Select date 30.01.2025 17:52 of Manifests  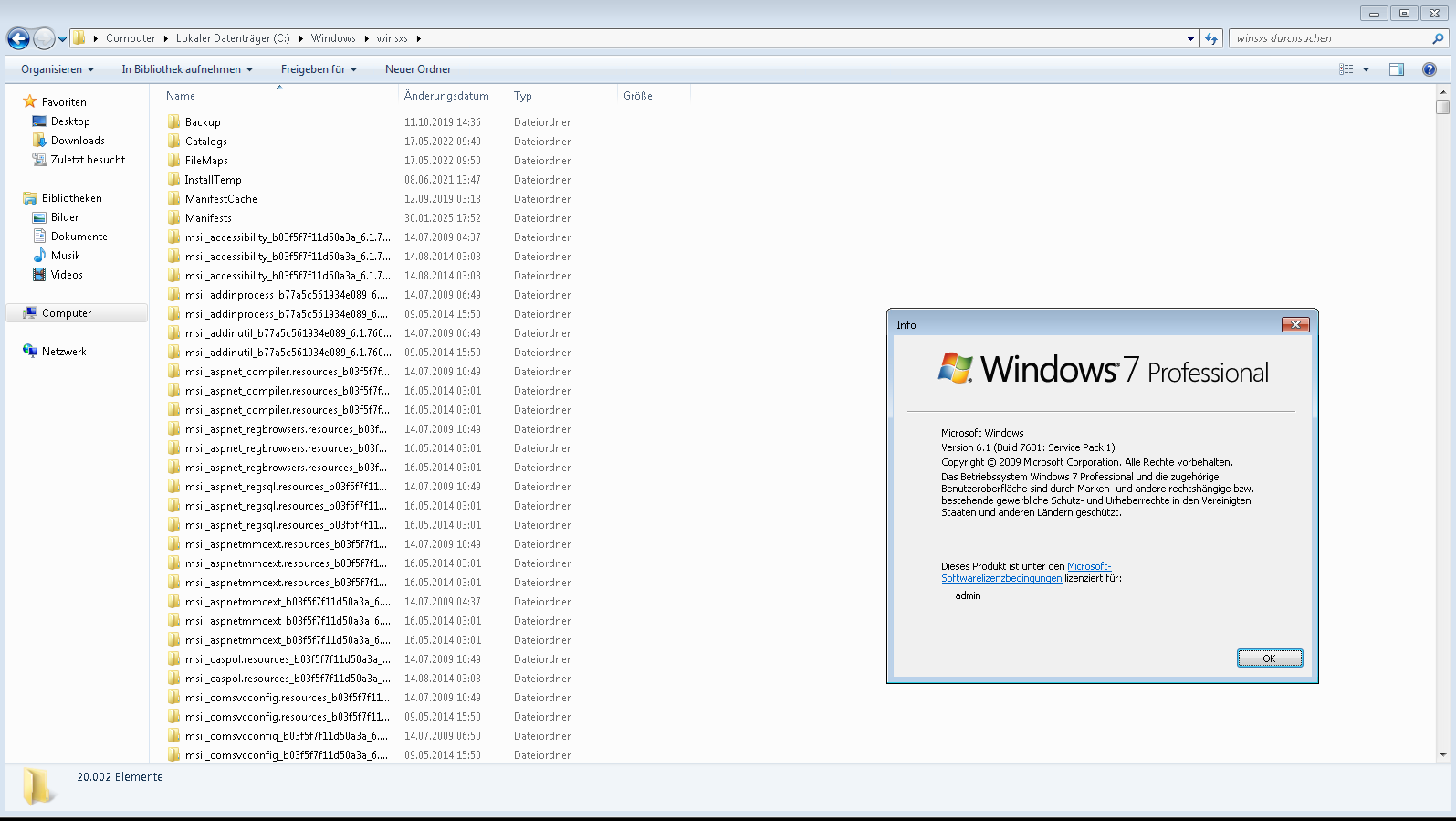click(443, 218)
